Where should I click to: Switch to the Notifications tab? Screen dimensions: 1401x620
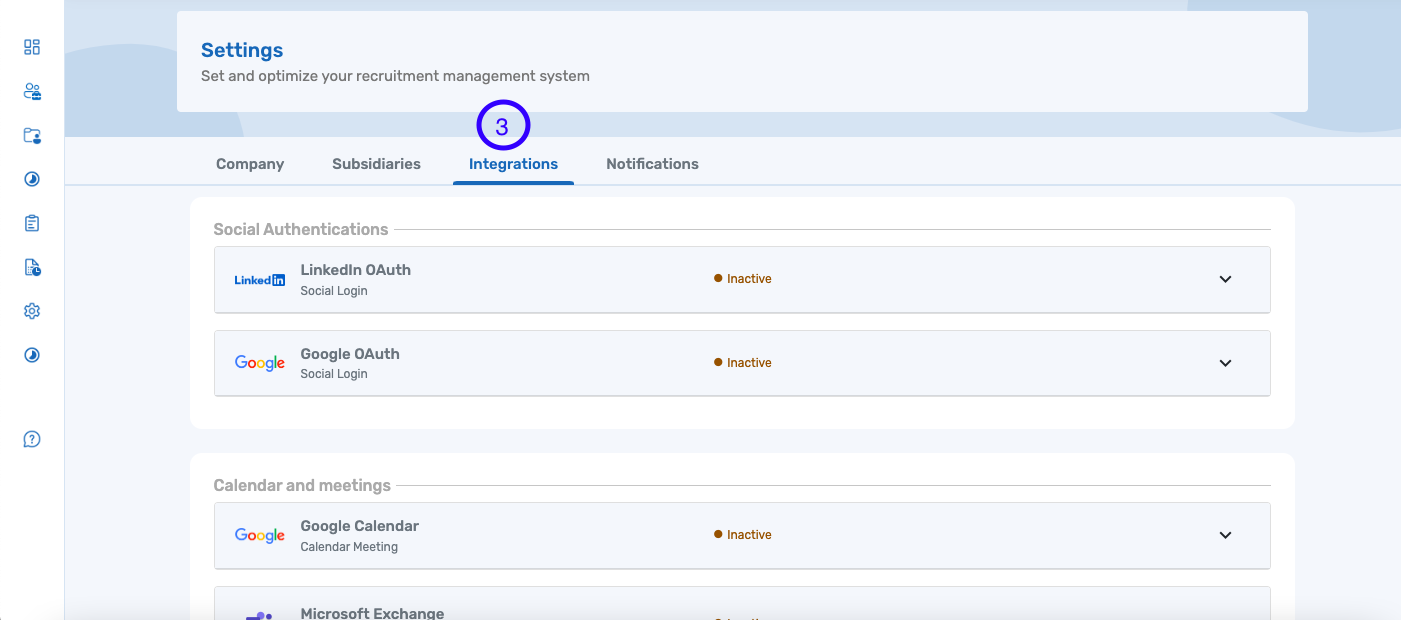pos(652,163)
